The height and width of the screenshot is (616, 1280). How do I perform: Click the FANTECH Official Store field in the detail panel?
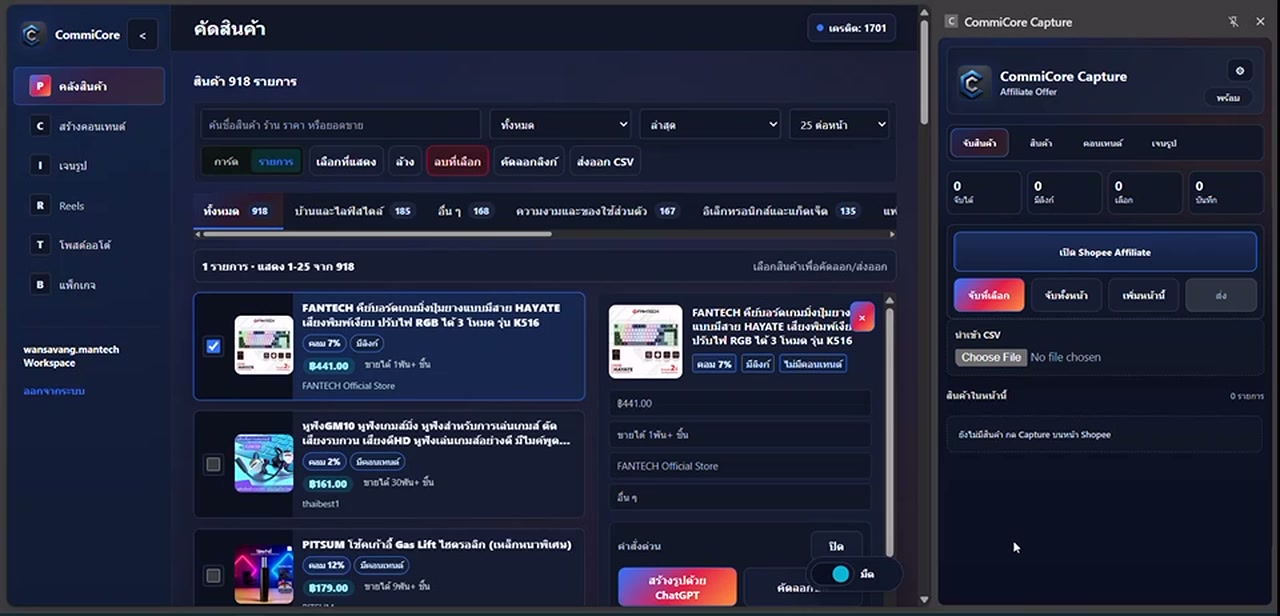tap(740, 465)
